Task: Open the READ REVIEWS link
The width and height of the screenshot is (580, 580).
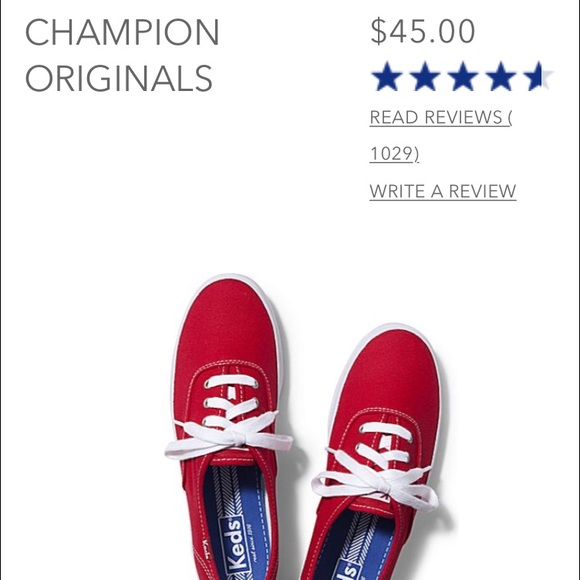Action: click(441, 118)
